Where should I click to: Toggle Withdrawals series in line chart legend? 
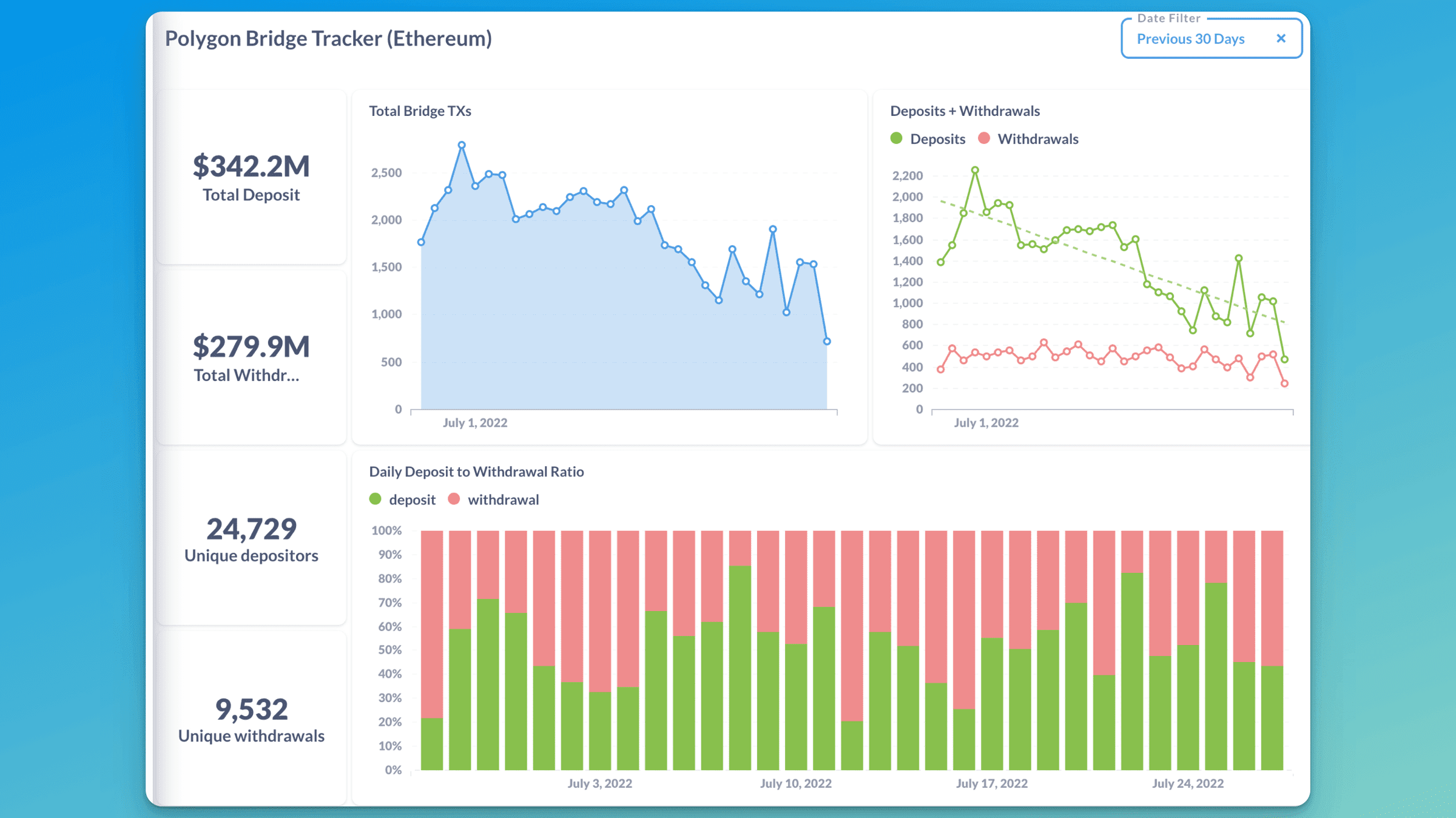click(1028, 139)
